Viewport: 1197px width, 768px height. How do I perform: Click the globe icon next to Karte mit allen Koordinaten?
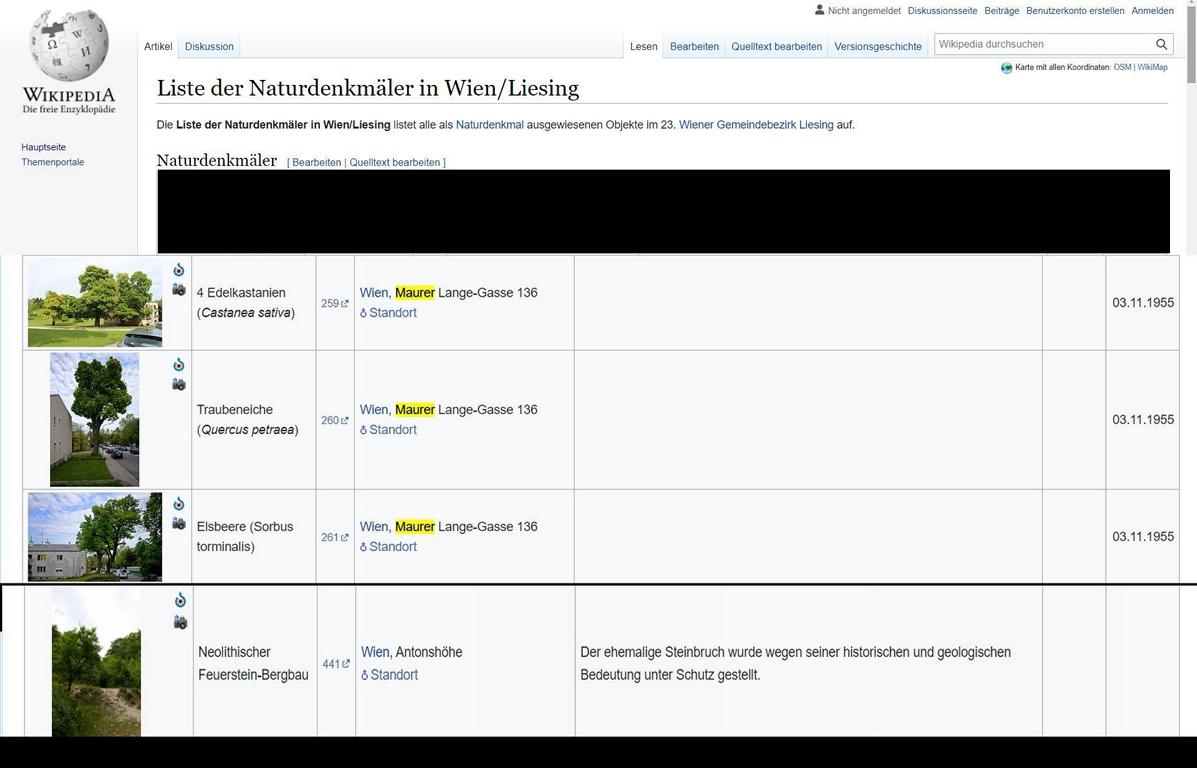pos(1006,68)
